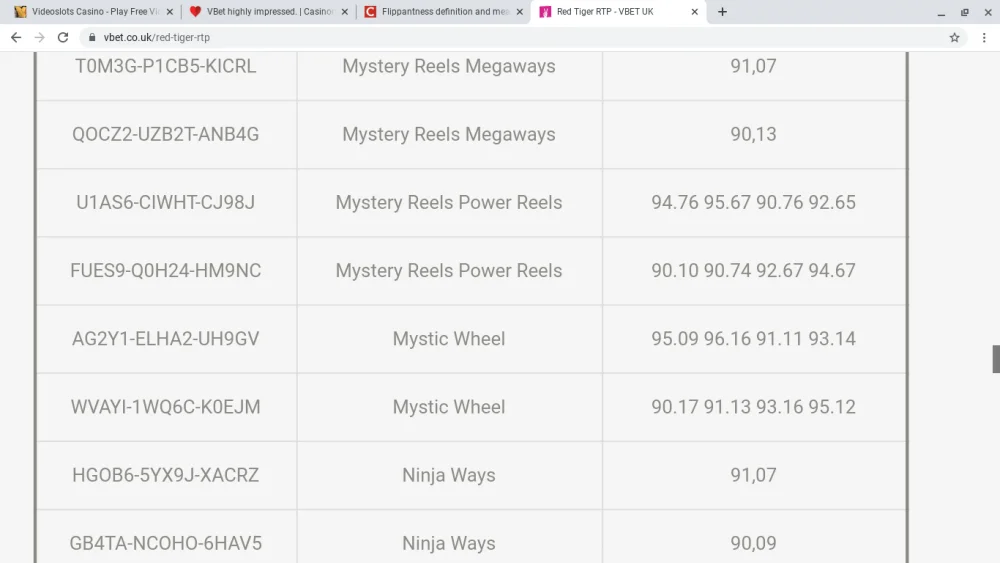
Task: Click Ninja Ways in the GB4TA row
Action: click(x=448, y=544)
